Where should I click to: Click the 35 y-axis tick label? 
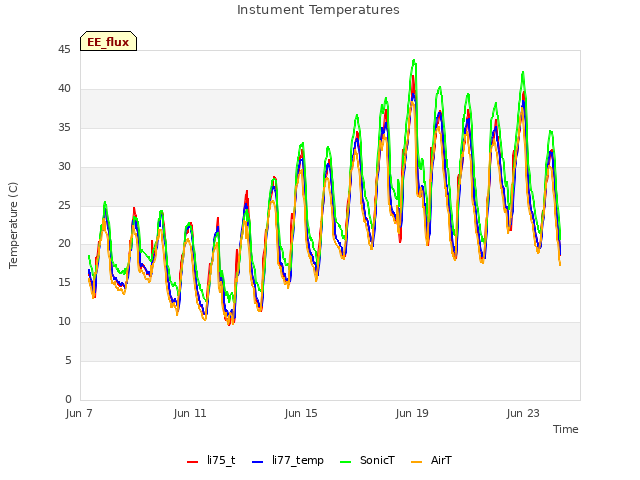click(64, 128)
